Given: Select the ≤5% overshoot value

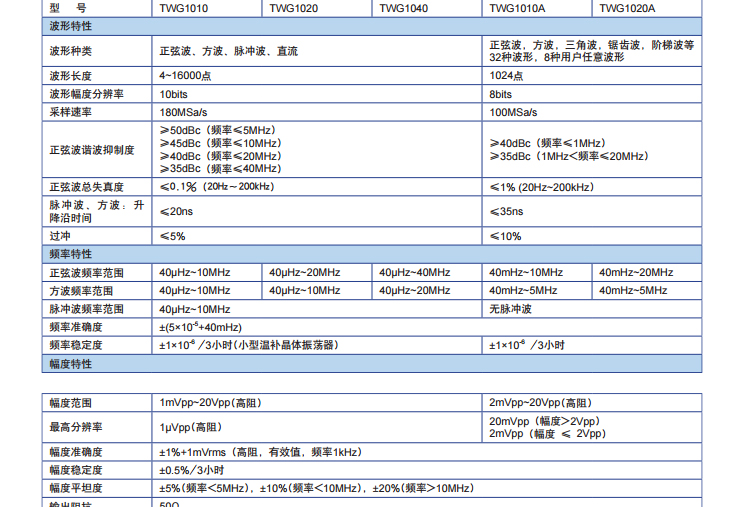Looking at the screenshot, I should pyautogui.click(x=172, y=236).
